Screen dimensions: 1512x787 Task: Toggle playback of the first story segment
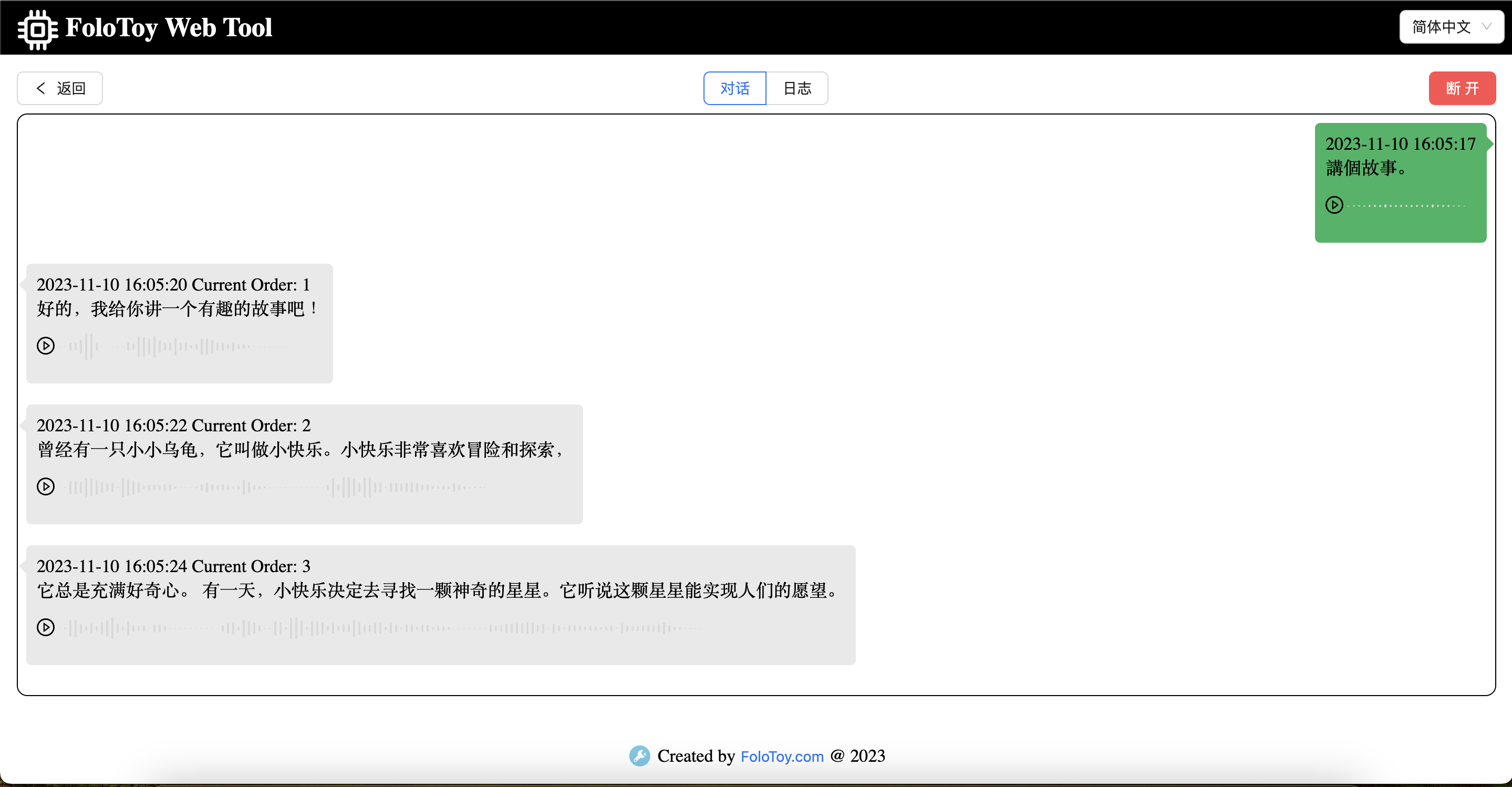[x=46, y=345]
